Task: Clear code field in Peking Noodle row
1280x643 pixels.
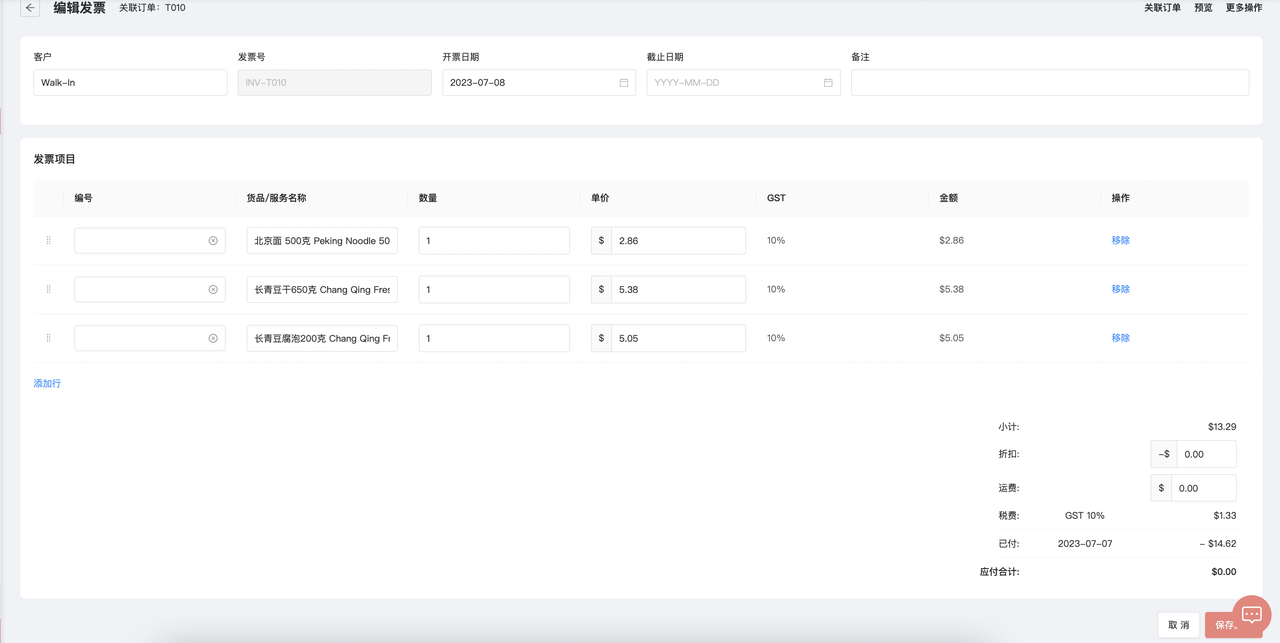Action: tap(213, 241)
